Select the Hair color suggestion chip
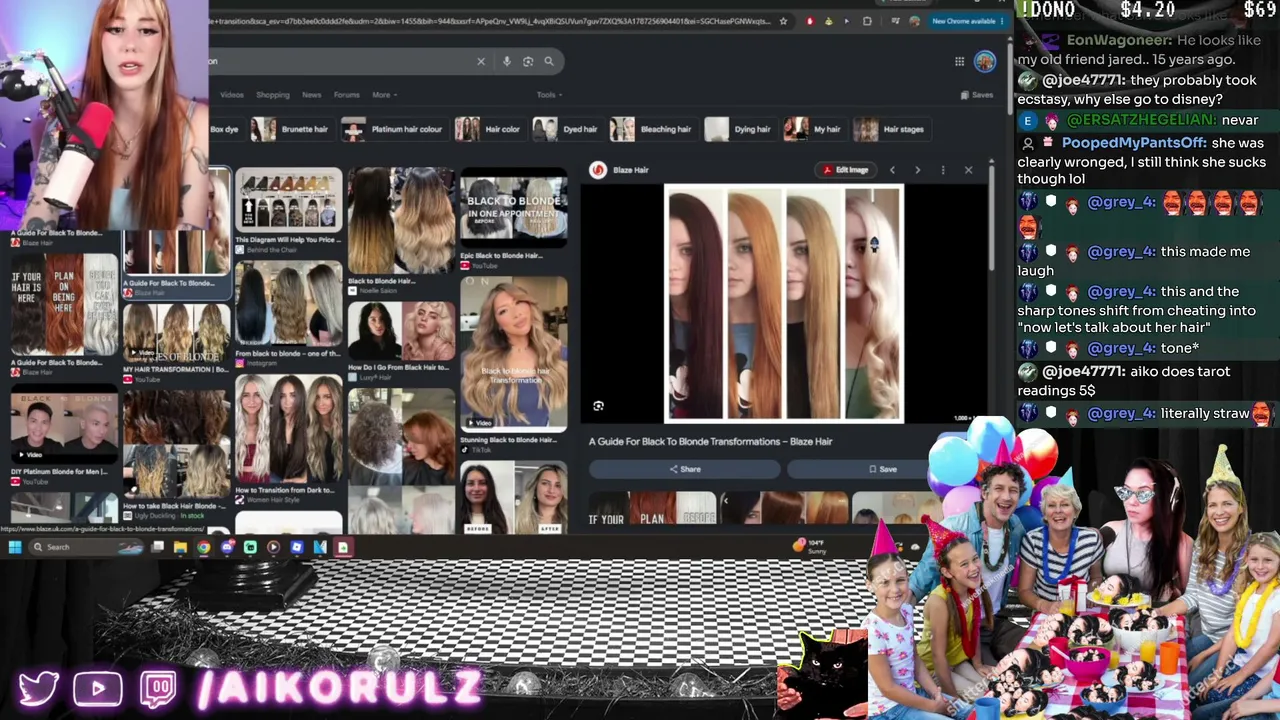Viewport: 1280px width, 720px height. (x=488, y=129)
